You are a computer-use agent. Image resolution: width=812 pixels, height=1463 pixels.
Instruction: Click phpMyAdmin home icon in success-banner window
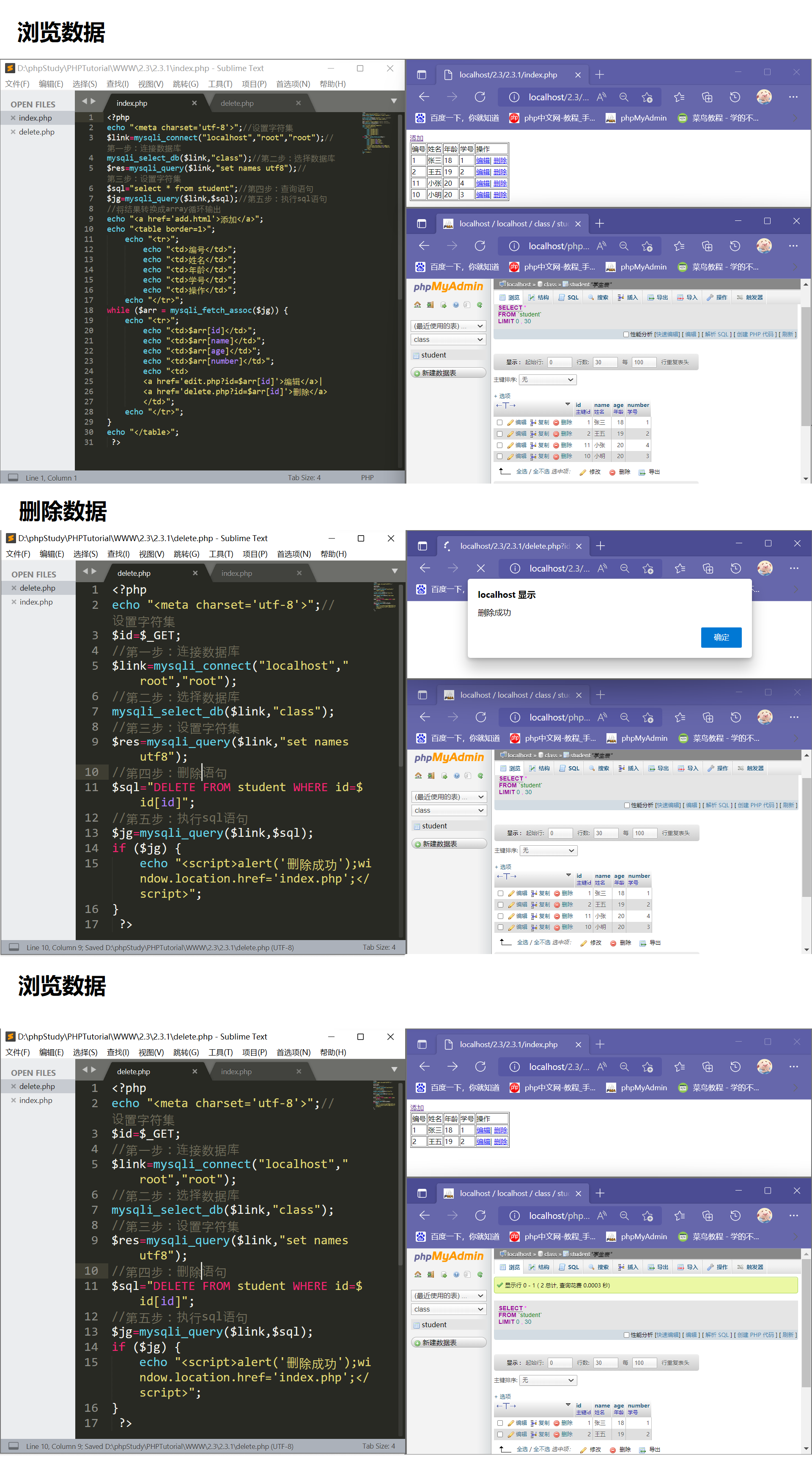(418, 1274)
